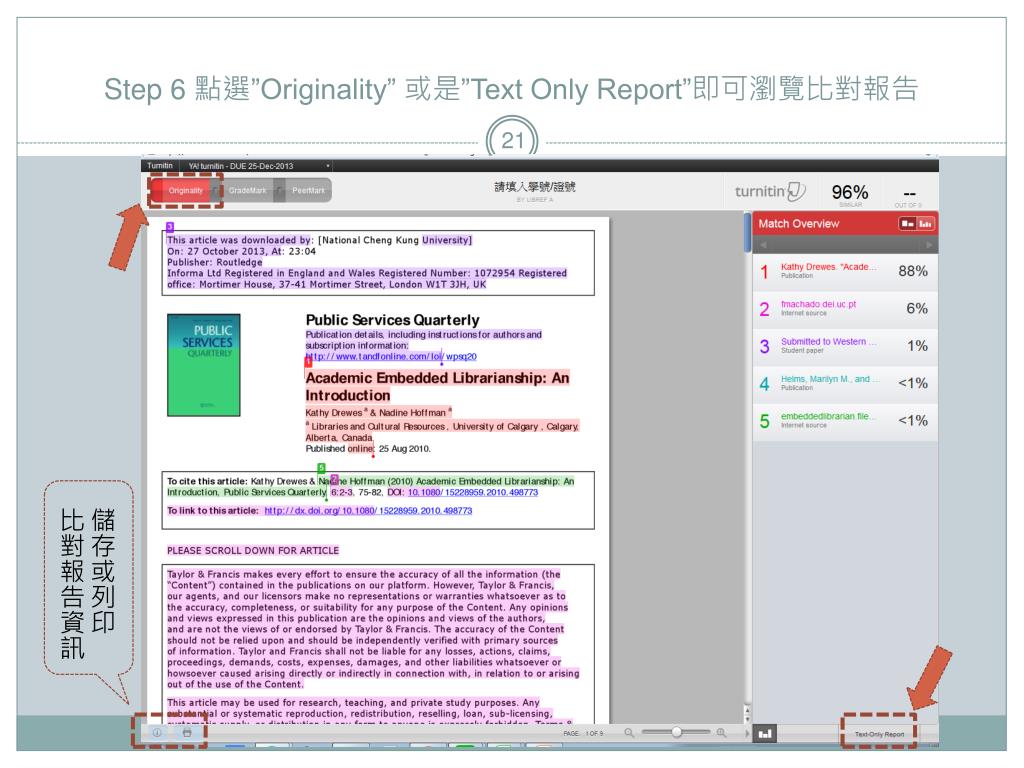Click the 'Academic Embedded Librarianship: An Introduction' title
Screen dimensions: 1024x768
438,387
